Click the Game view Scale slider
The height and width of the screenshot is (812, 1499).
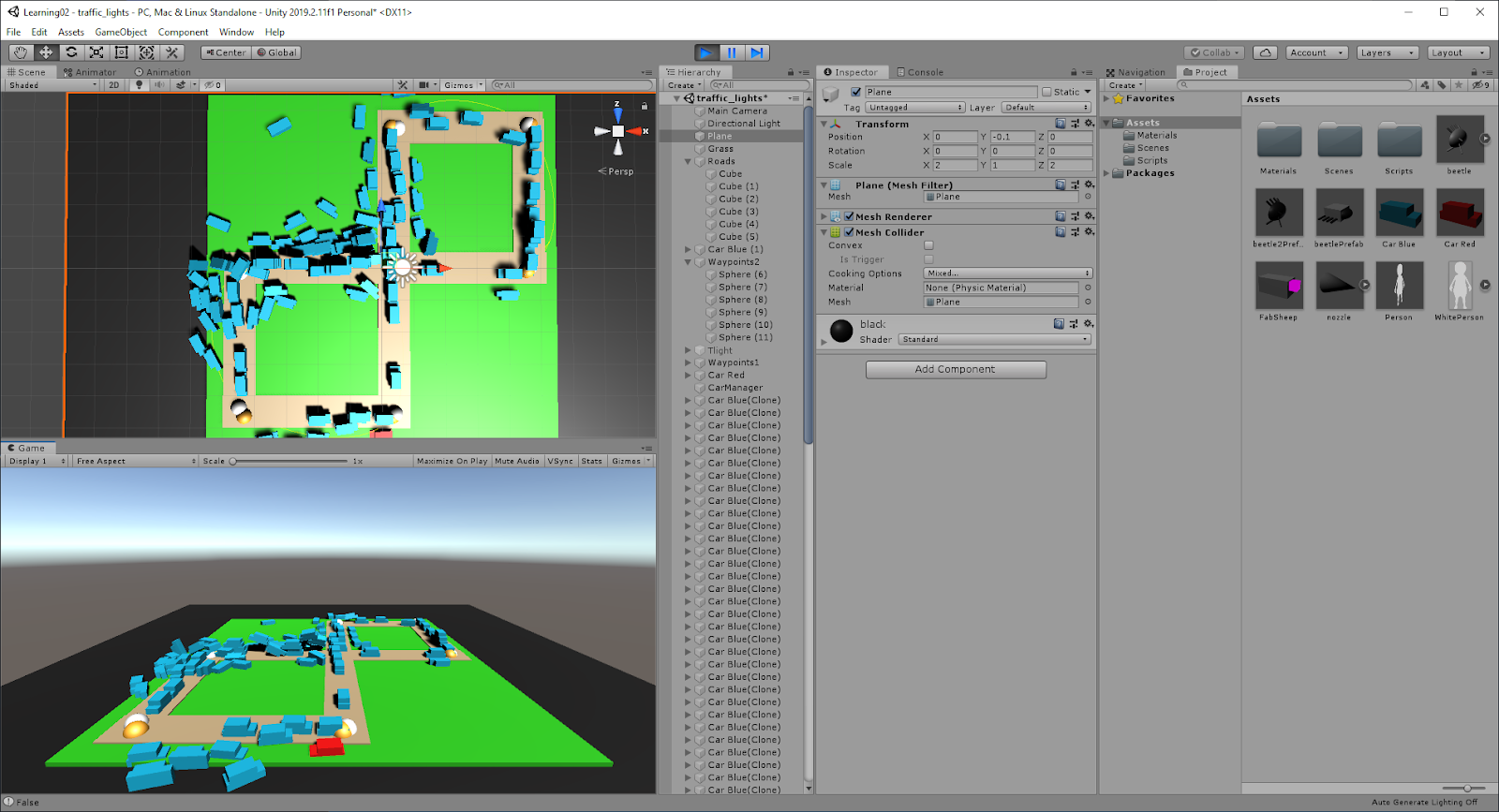(x=289, y=461)
